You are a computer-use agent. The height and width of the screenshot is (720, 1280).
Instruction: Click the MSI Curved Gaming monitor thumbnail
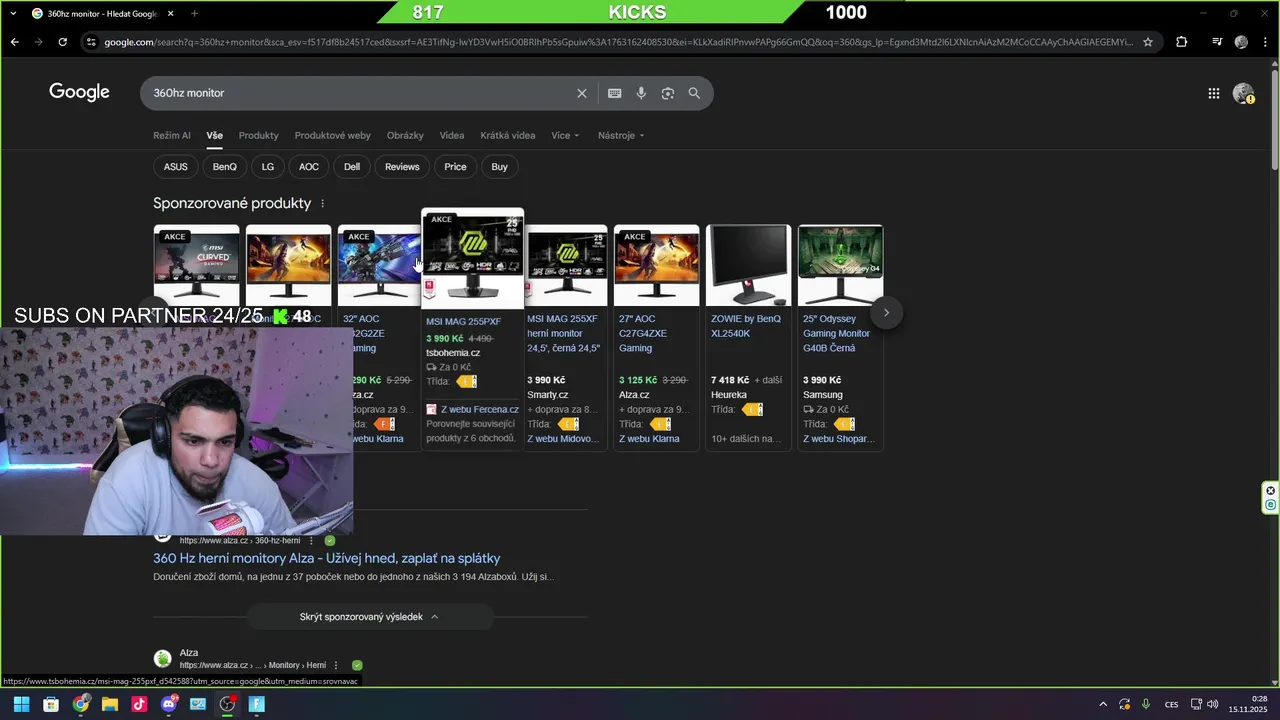(x=197, y=265)
